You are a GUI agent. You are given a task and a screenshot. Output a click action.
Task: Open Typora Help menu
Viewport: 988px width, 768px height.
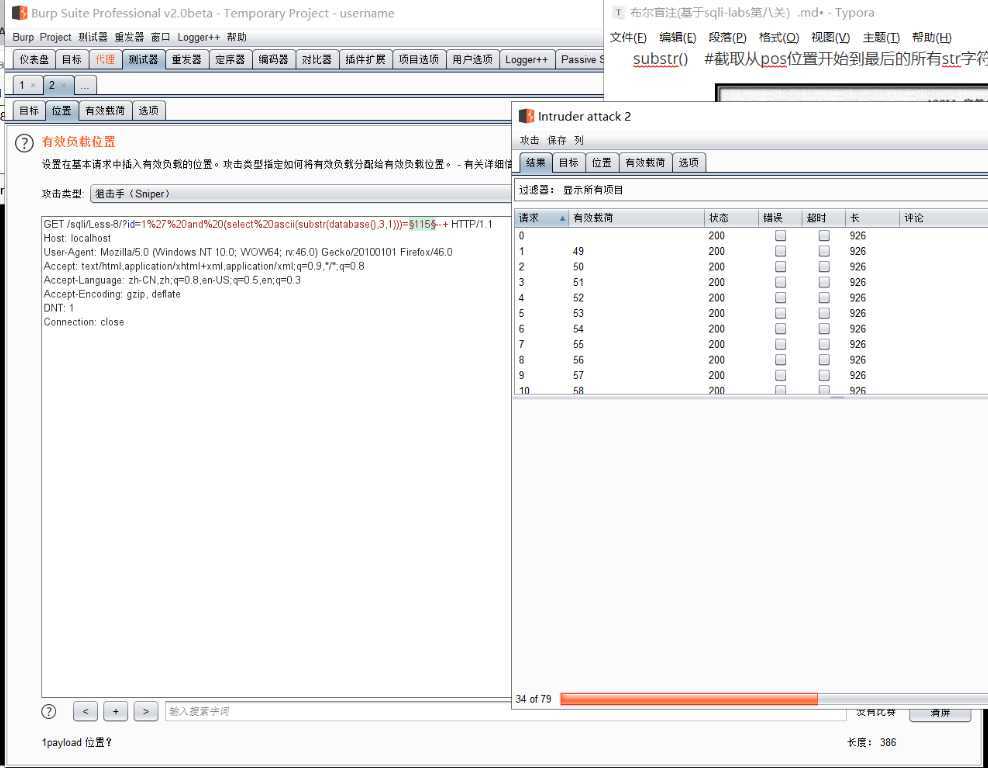pyautogui.click(x=932, y=37)
